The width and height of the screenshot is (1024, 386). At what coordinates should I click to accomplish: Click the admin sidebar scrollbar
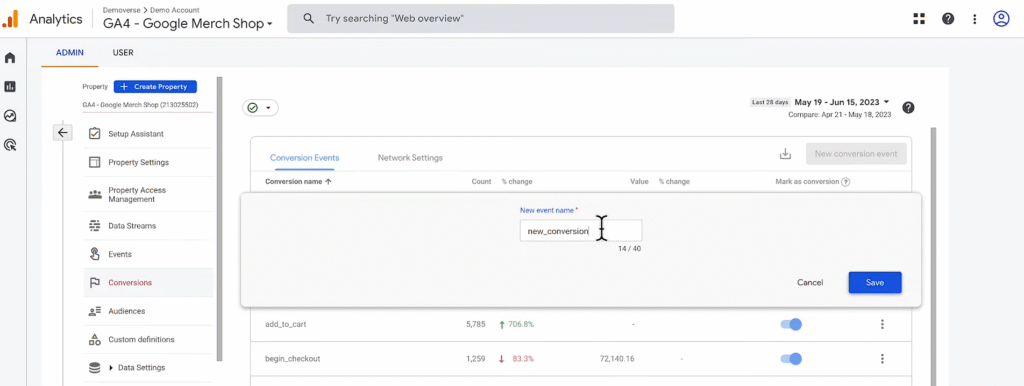point(220,219)
